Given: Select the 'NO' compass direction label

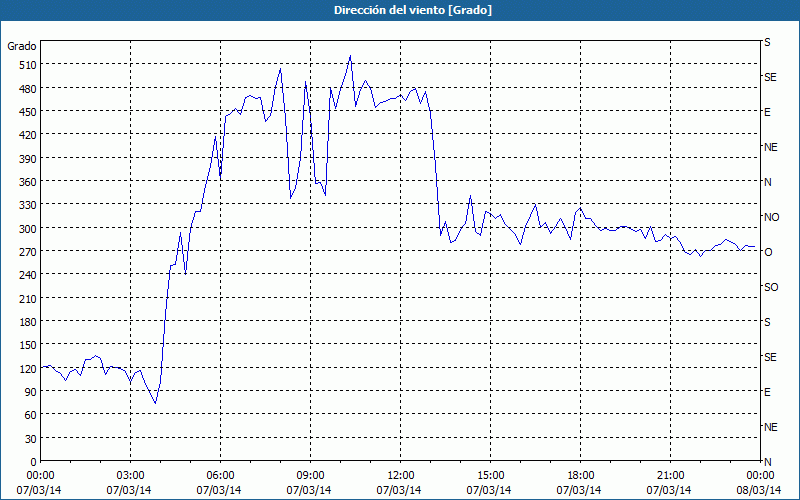Looking at the screenshot, I should (x=771, y=217).
